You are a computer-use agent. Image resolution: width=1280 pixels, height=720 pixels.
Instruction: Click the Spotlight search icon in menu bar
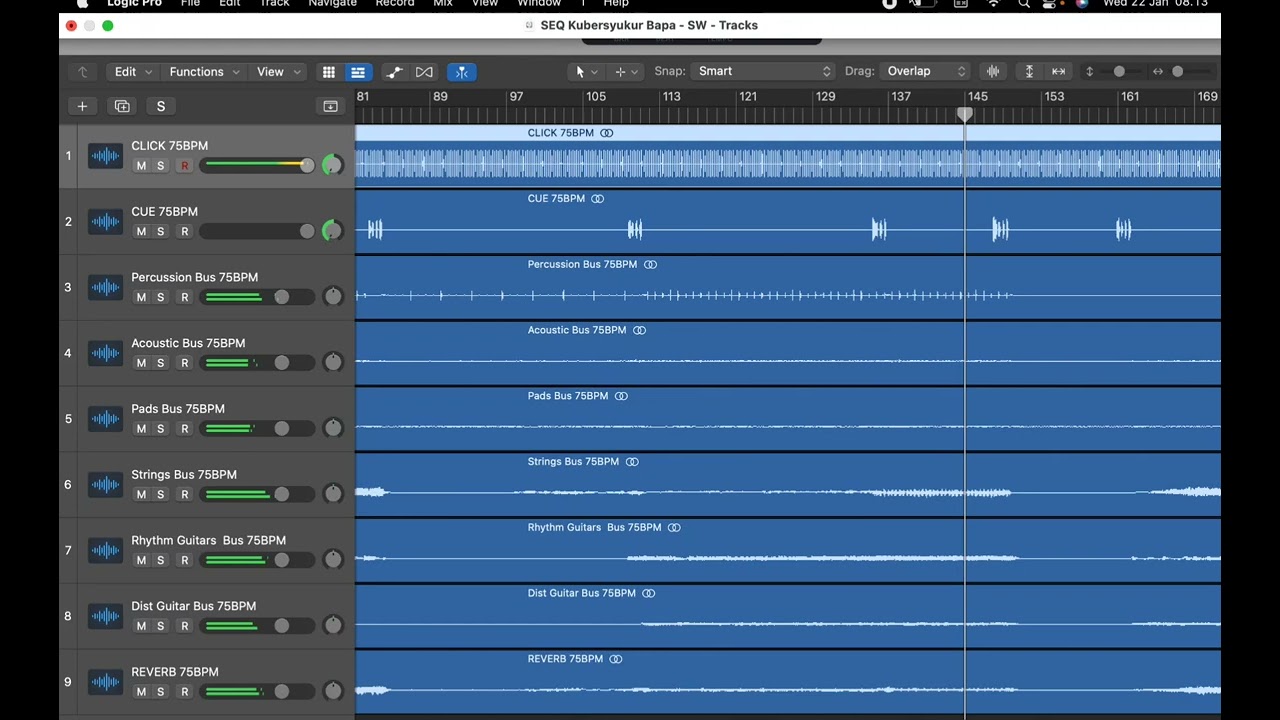1024,4
